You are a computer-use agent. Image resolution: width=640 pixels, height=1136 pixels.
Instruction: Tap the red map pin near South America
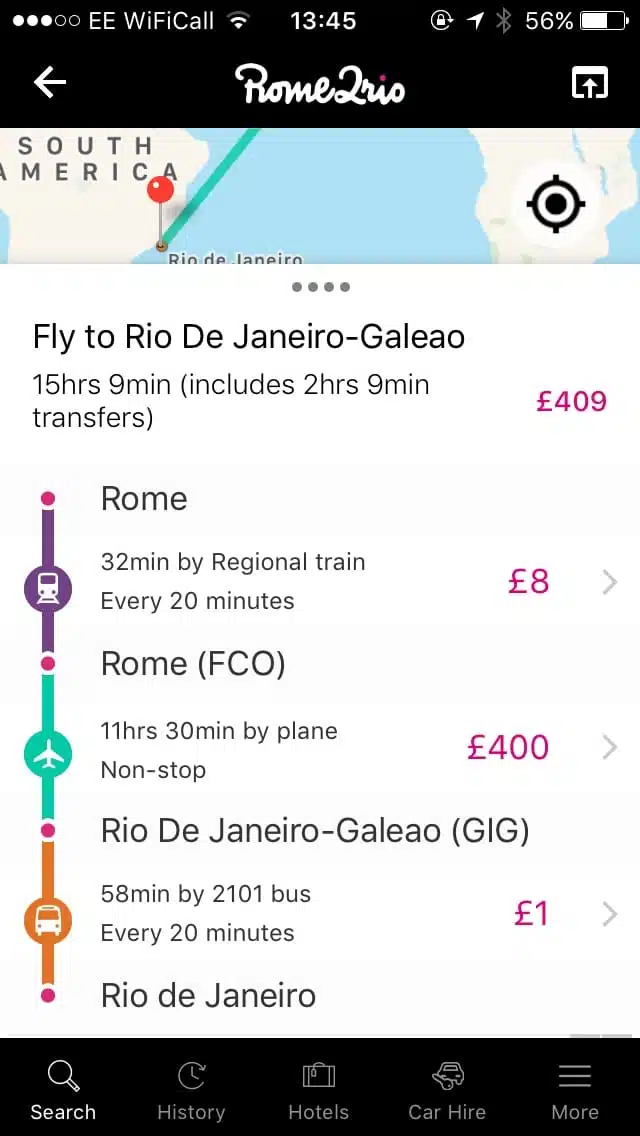pos(160,188)
